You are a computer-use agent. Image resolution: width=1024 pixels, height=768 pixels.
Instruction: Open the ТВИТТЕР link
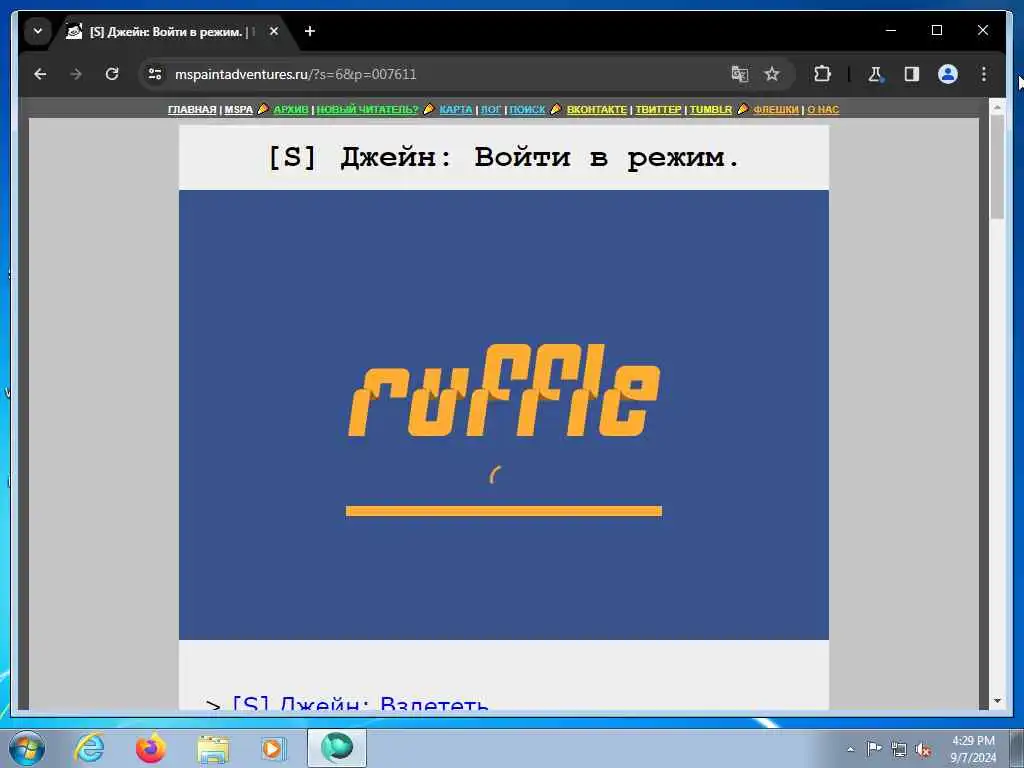coord(658,110)
